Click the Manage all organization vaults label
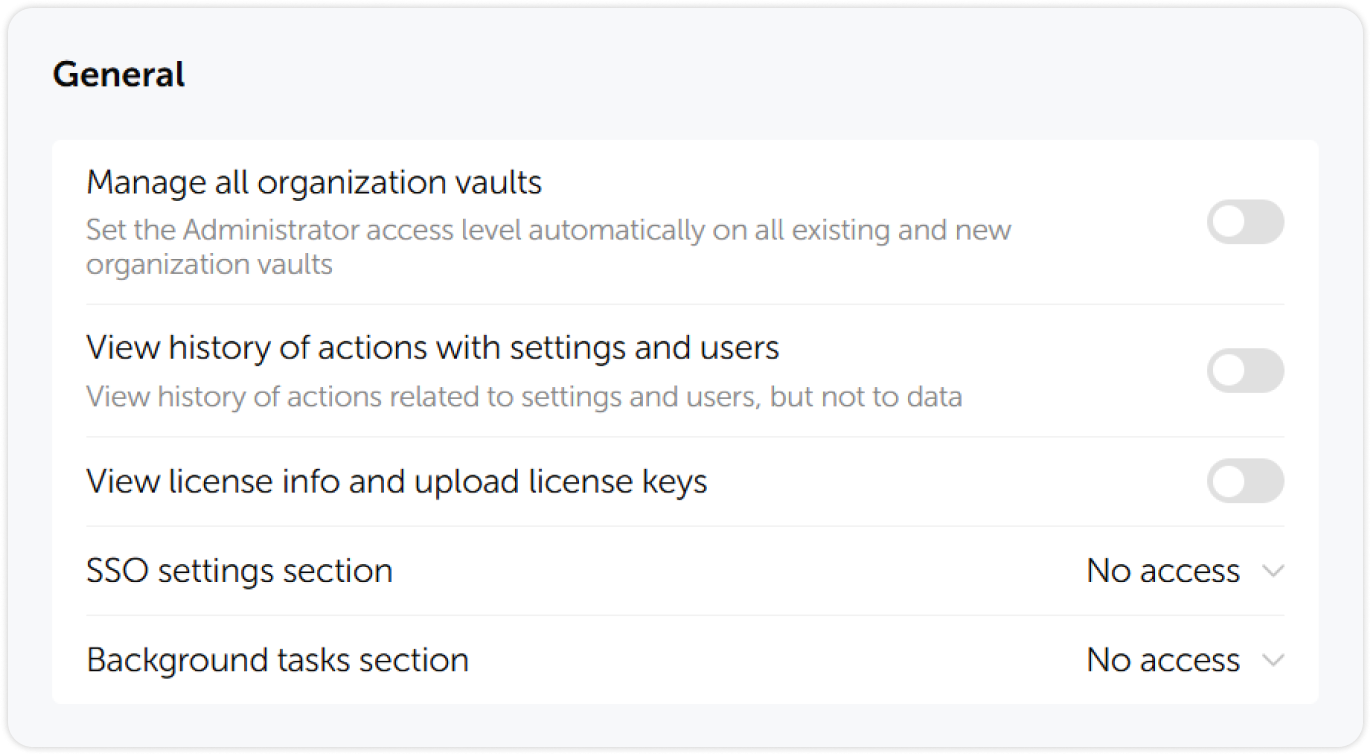 pyautogui.click(x=315, y=182)
